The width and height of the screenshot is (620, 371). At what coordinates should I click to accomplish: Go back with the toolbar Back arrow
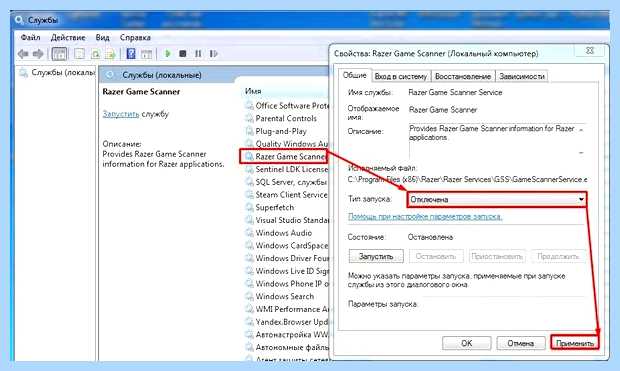pyautogui.click(x=23, y=53)
